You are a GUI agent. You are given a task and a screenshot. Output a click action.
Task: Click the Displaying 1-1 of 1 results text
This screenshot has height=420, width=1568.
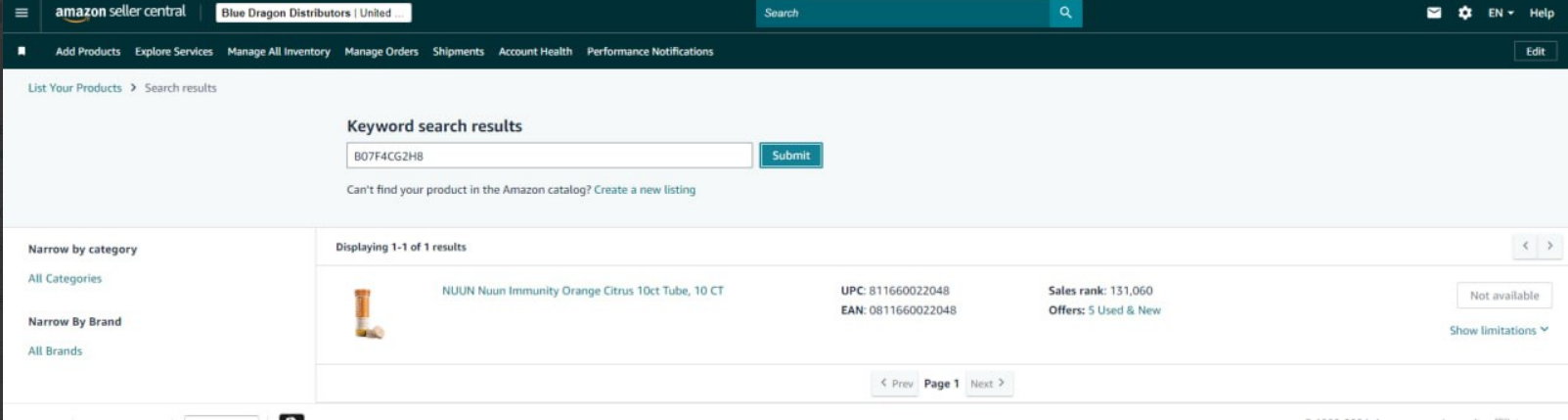coord(401,247)
